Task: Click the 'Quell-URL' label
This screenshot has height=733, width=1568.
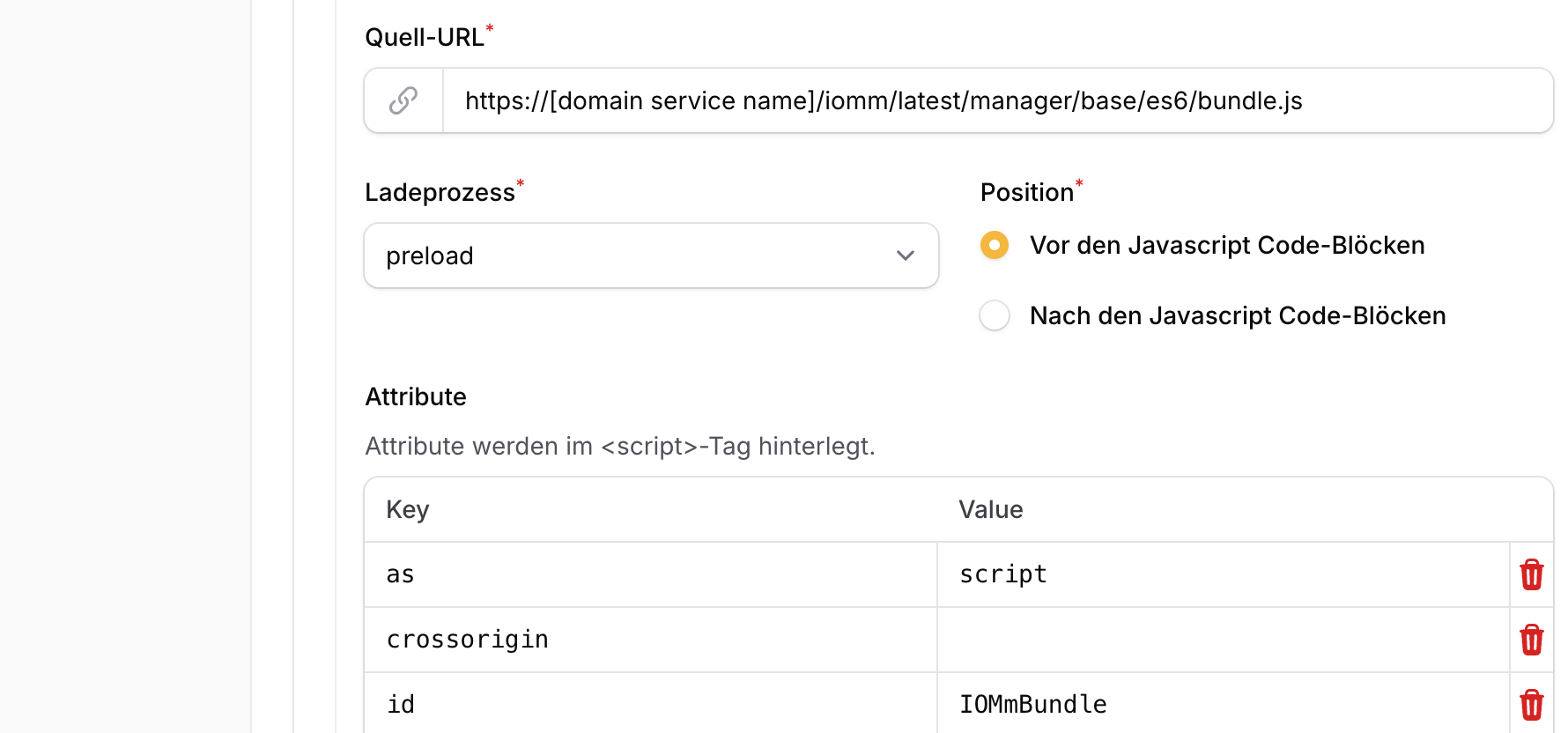Action: 425,37
